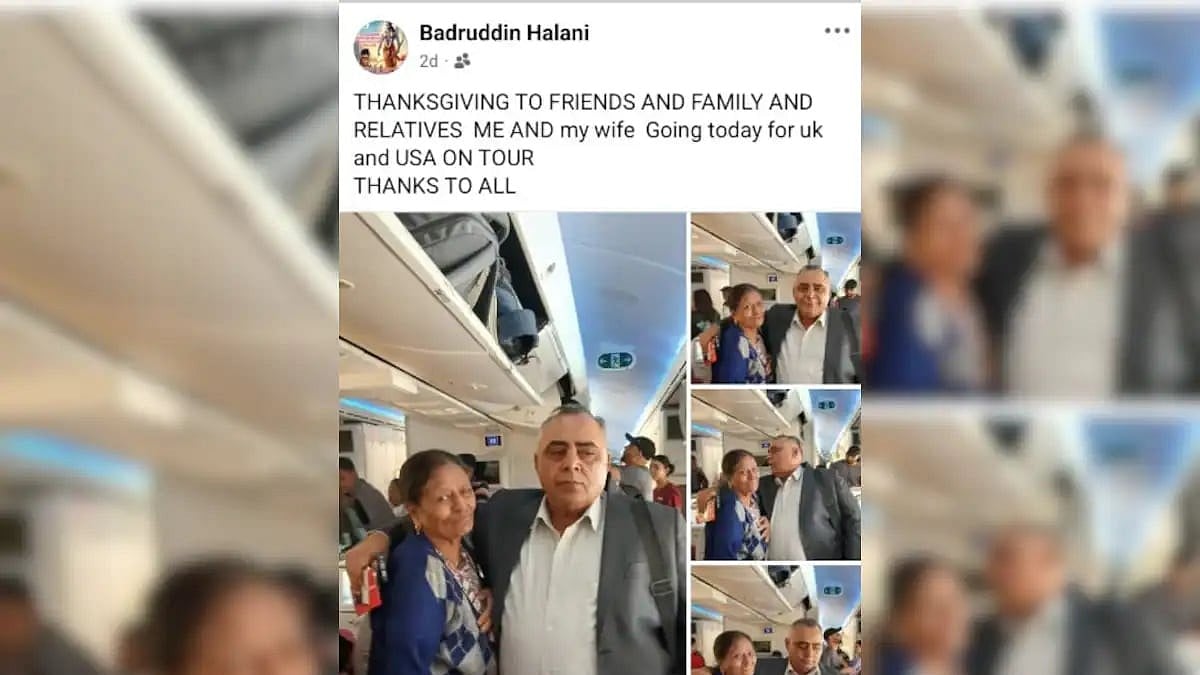Open the top-right couple photo thumbnail

pyautogui.click(x=776, y=298)
